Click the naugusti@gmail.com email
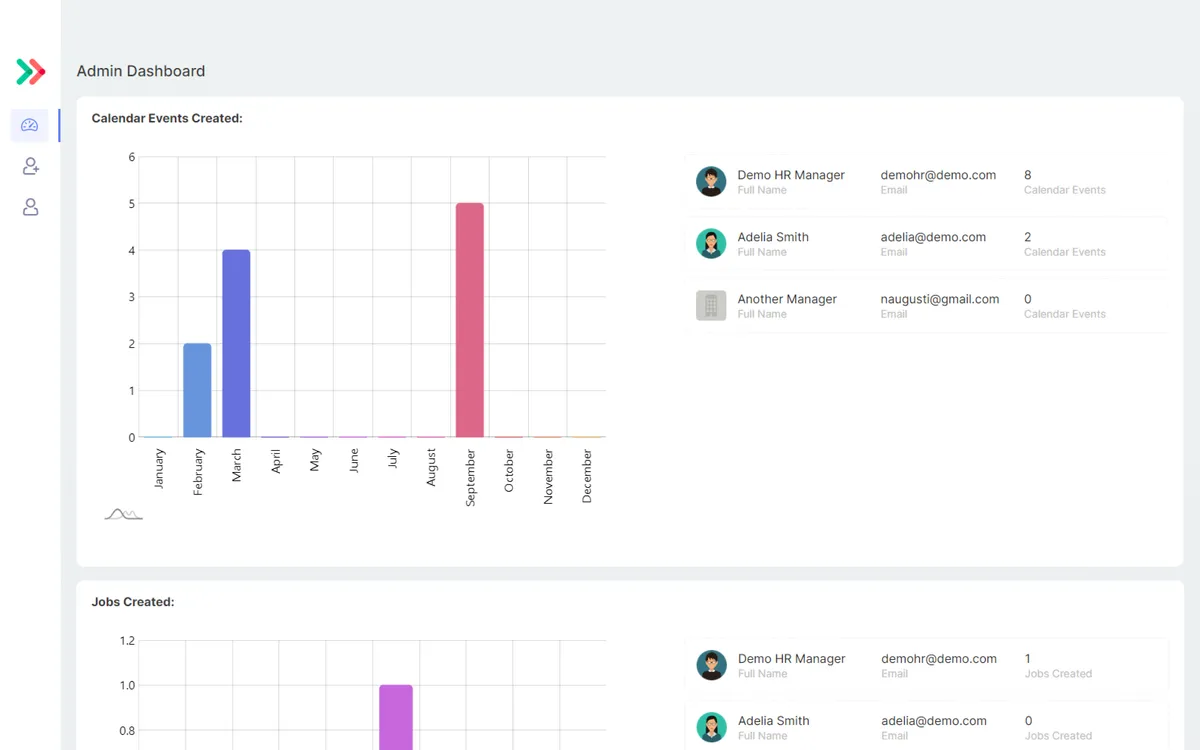 [x=940, y=299]
